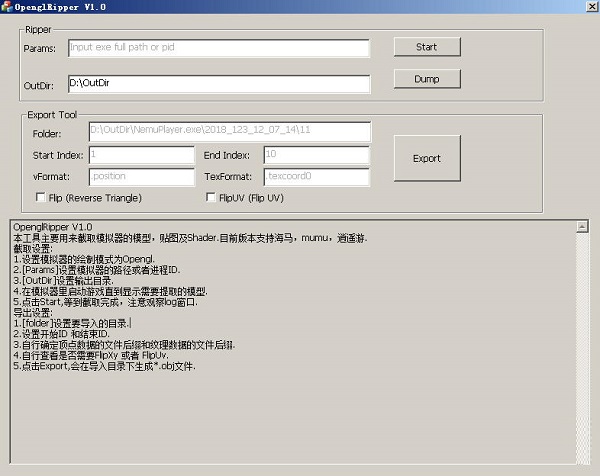Image resolution: width=600 pixels, height=476 pixels.
Task: Click the TexFormat input field
Action: tap(316, 177)
